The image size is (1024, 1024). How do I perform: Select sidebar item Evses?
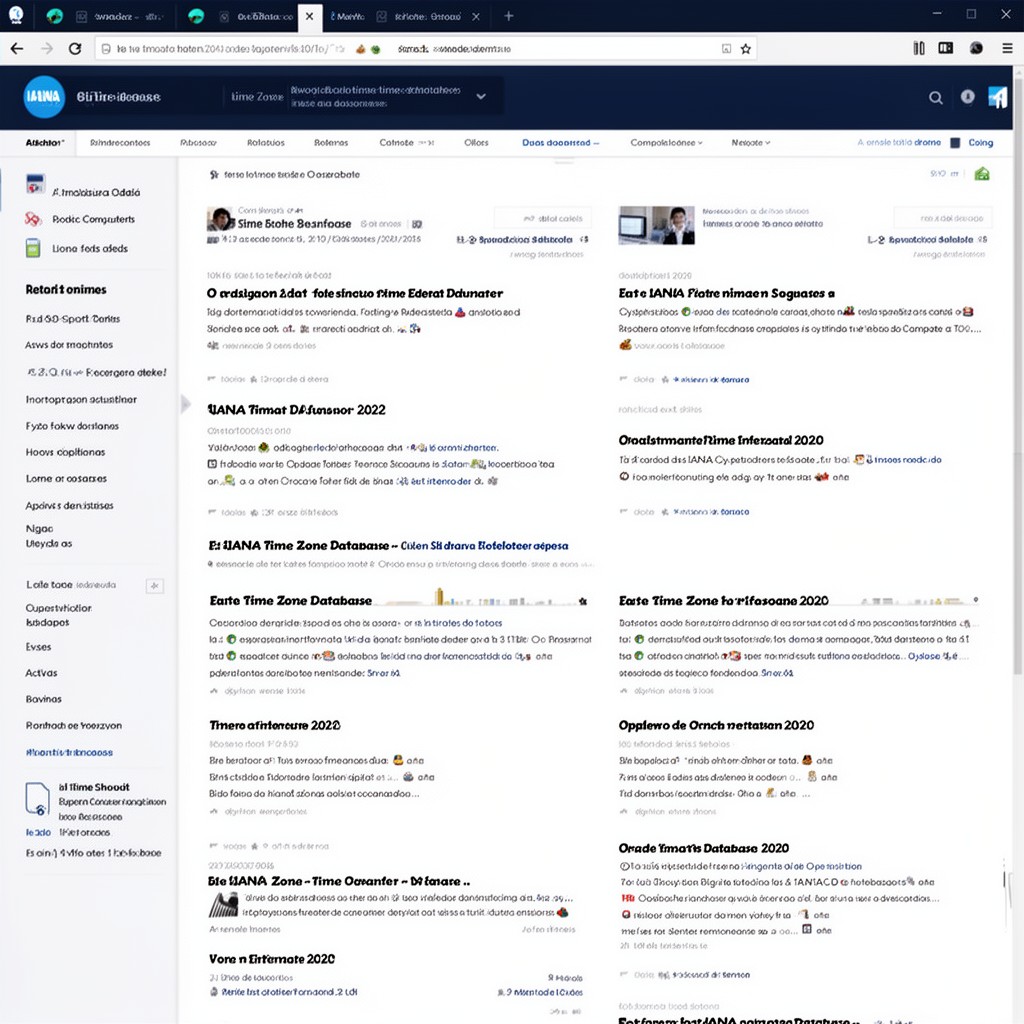click(38, 647)
